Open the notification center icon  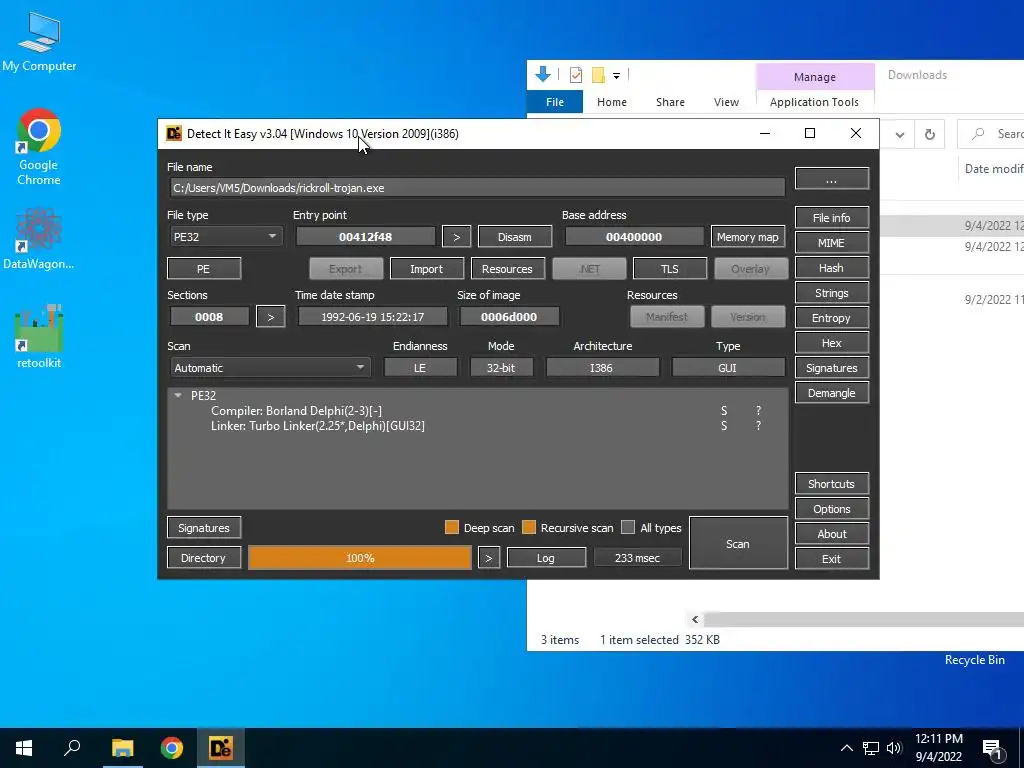coord(992,749)
